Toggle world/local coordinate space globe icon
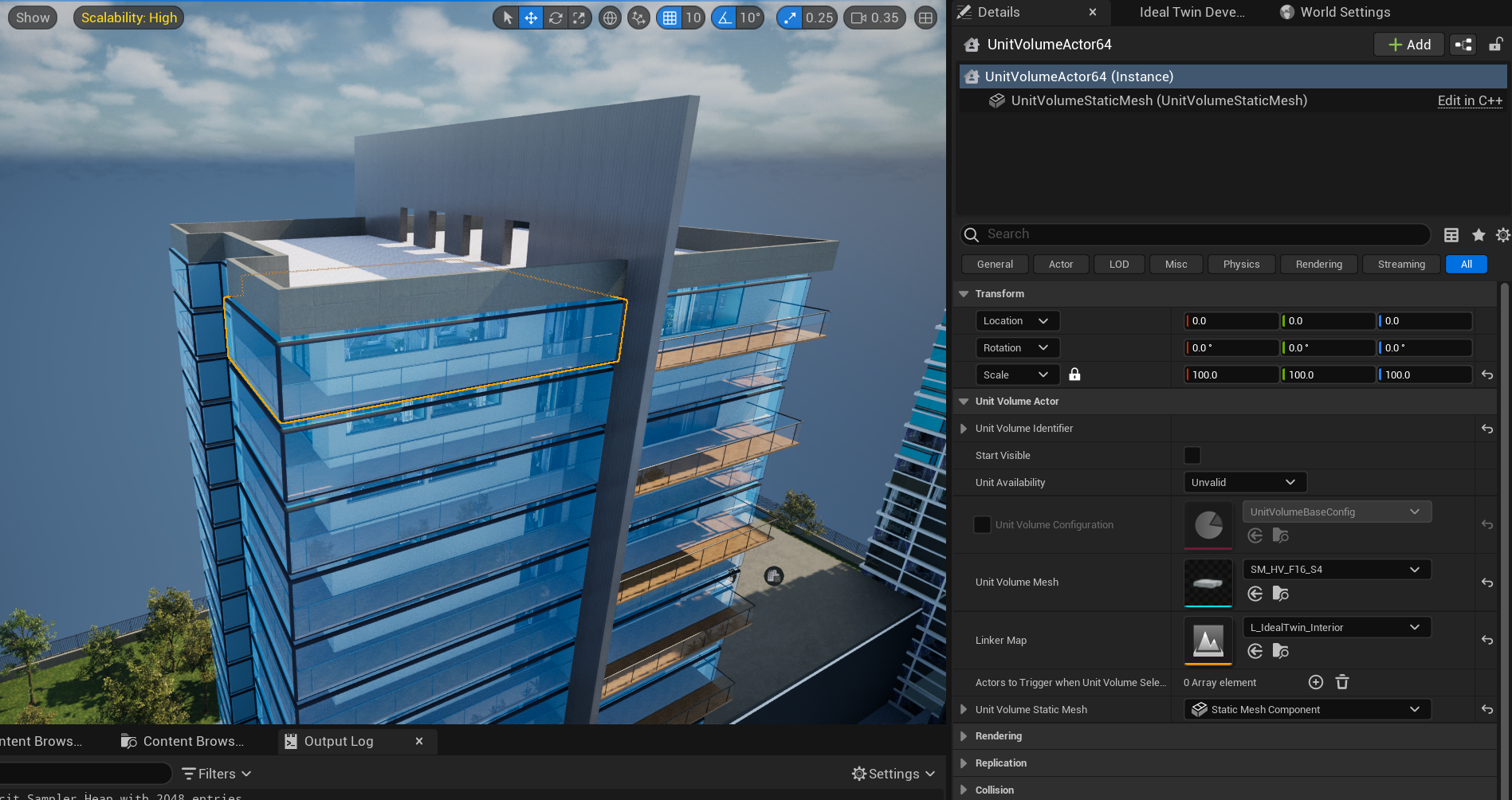1512x800 pixels. click(610, 18)
